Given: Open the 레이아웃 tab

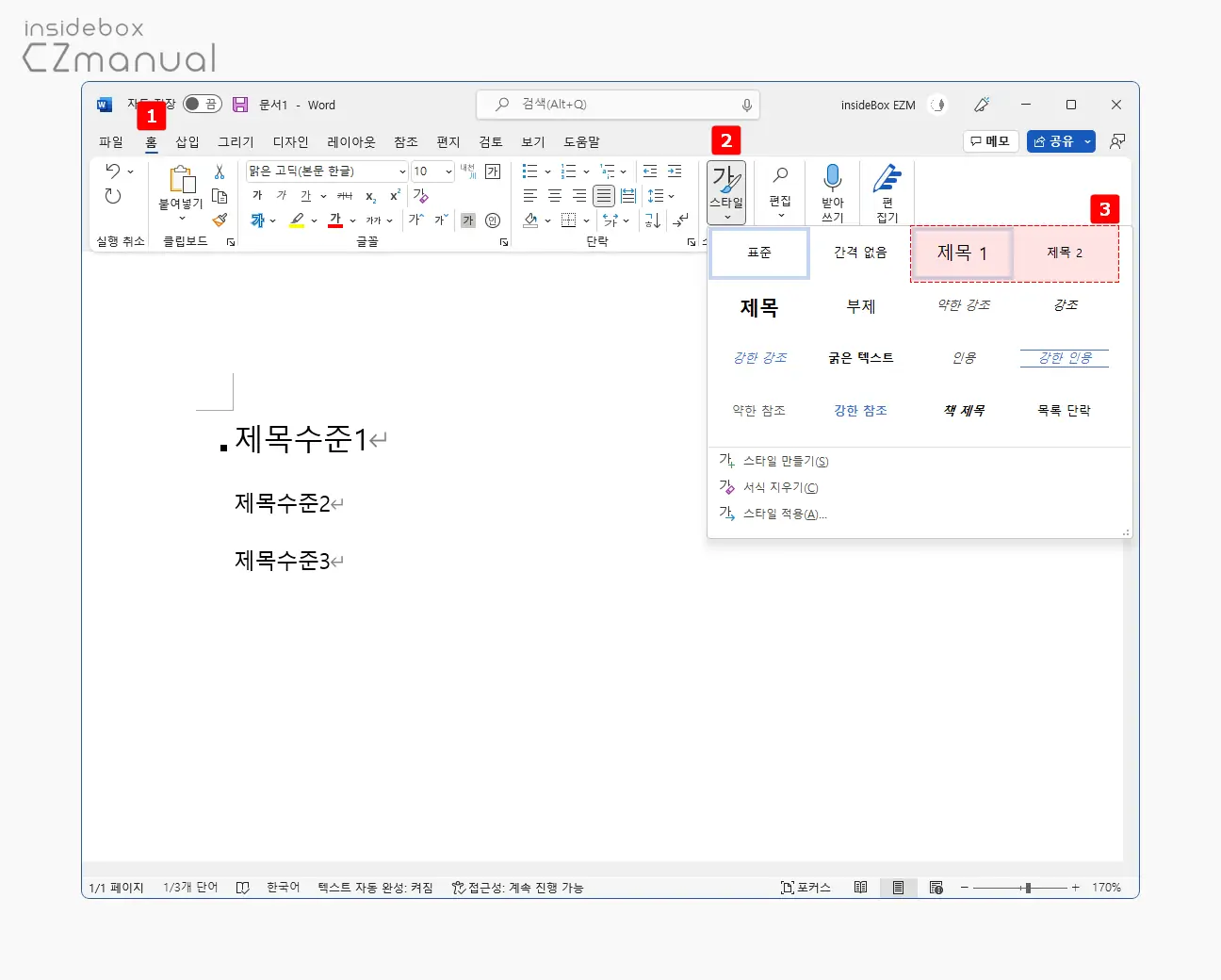Looking at the screenshot, I should [351, 141].
